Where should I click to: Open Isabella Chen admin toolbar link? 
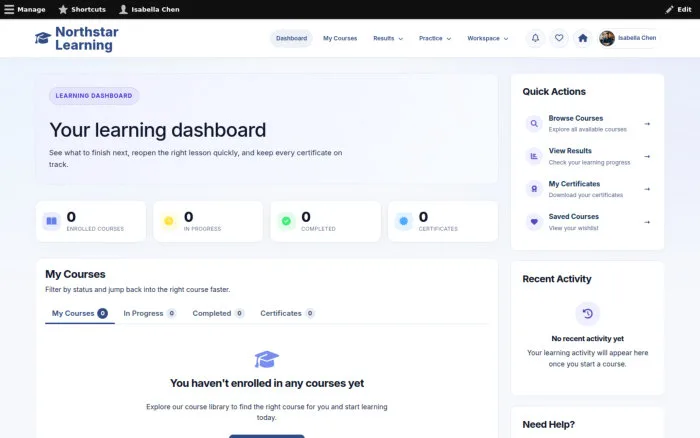(149, 9)
